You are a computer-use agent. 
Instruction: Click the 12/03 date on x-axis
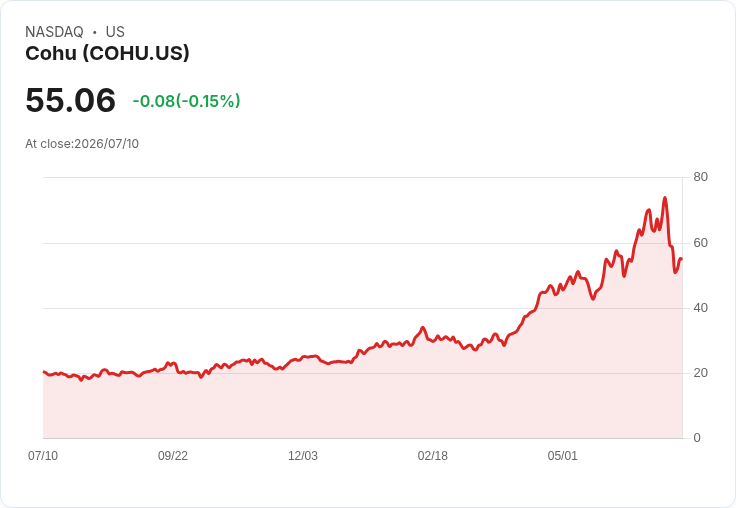point(303,456)
